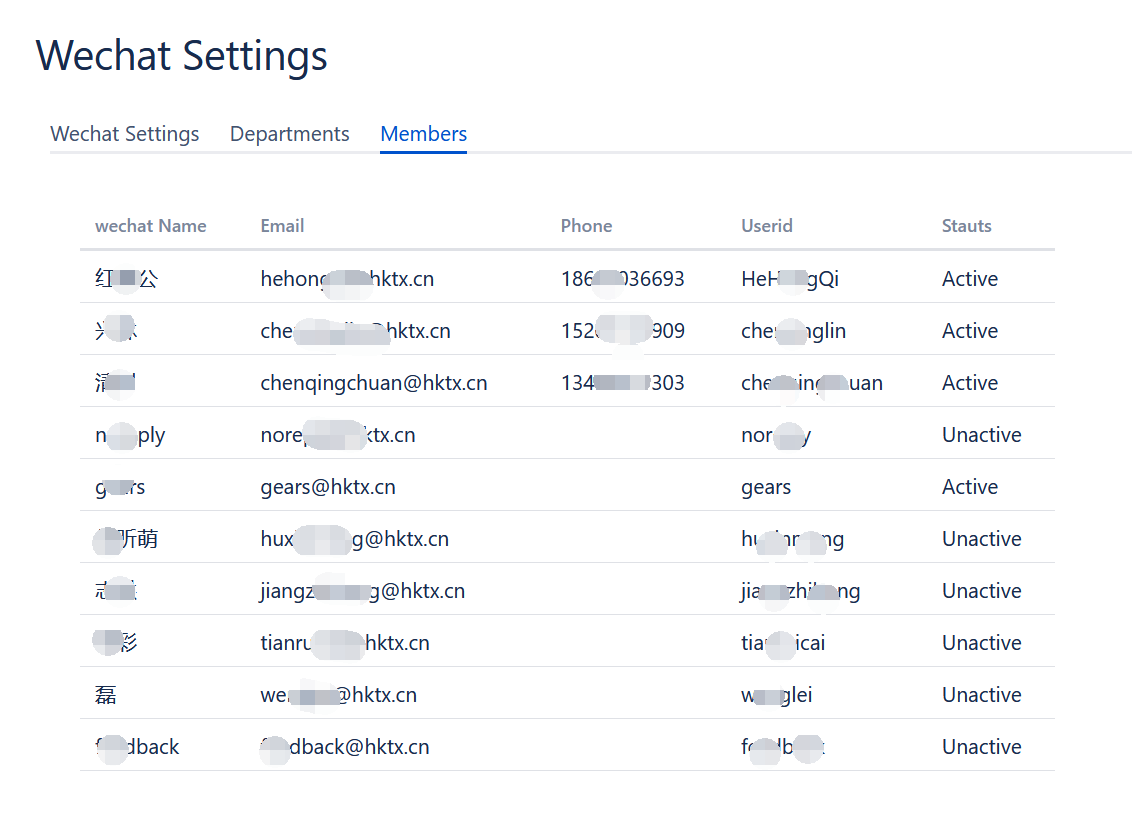Open the Departments tab
Viewport: 1132px width, 815px height.
click(x=289, y=134)
